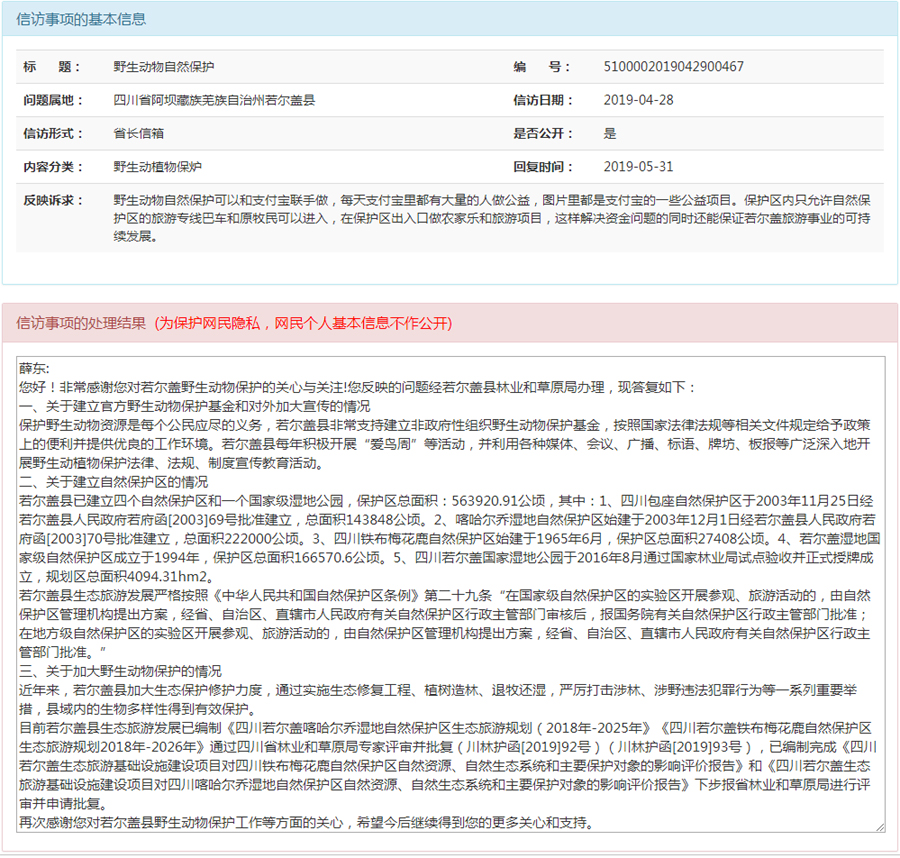Click the title value 野生动物自然保护
Viewport: 900px width, 858px height.
pos(164,67)
